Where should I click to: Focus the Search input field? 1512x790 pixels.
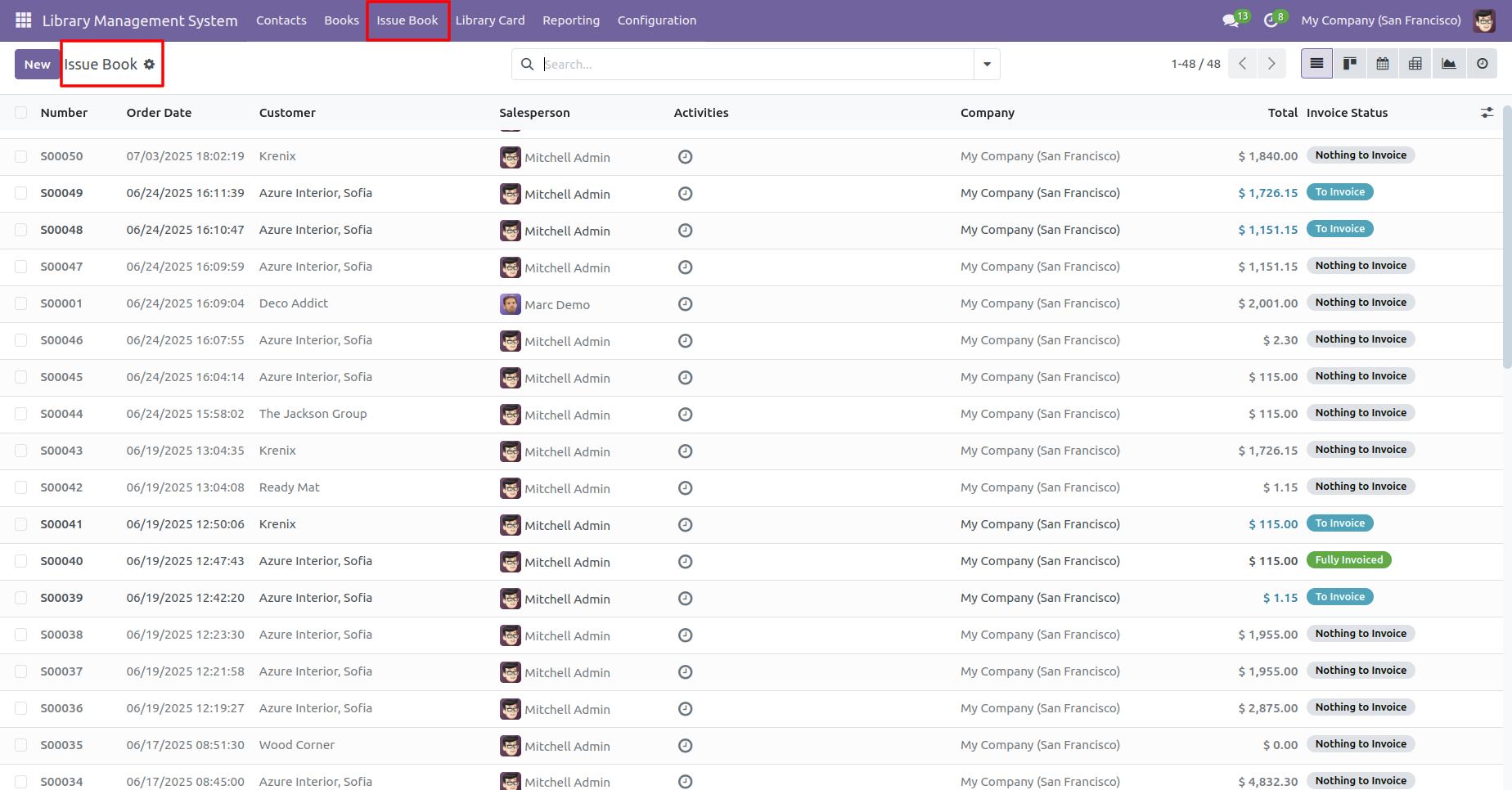click(757, 65)
